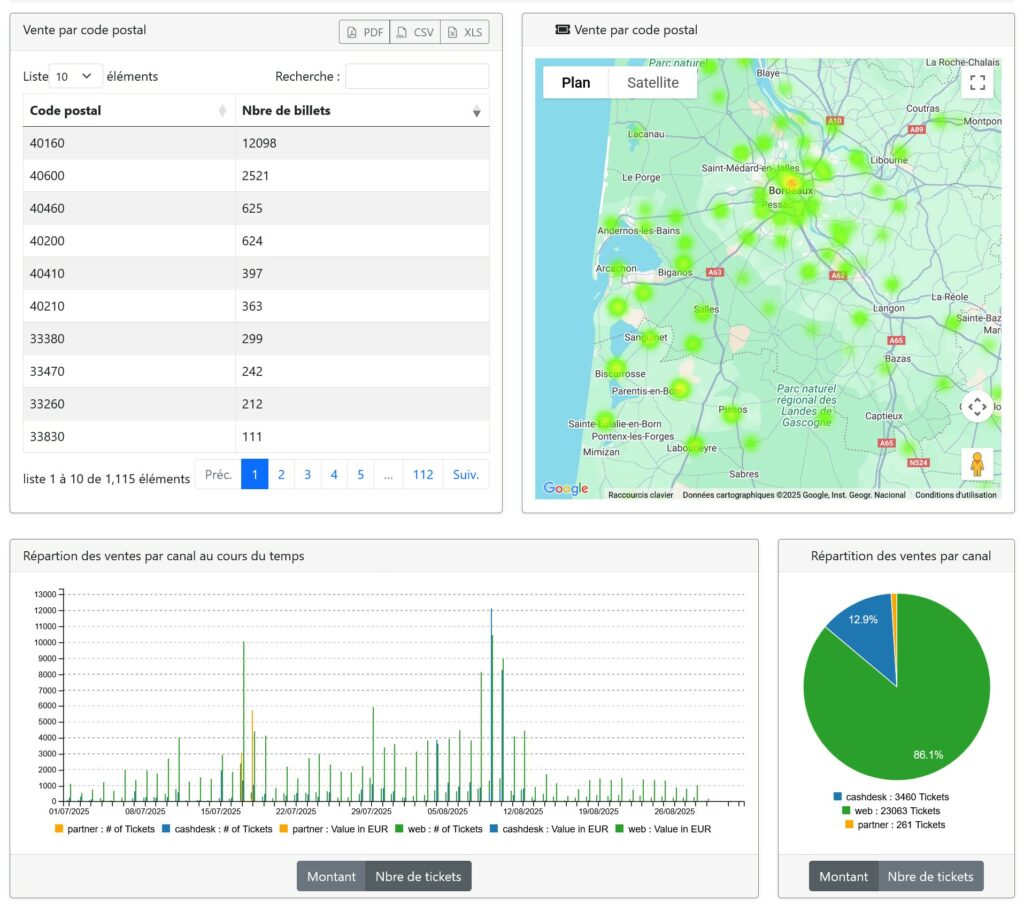Click postal code 33380 cell
The width and height of the screenshot is (1024, 911).
pyautogui.click(x=129, y=339)
